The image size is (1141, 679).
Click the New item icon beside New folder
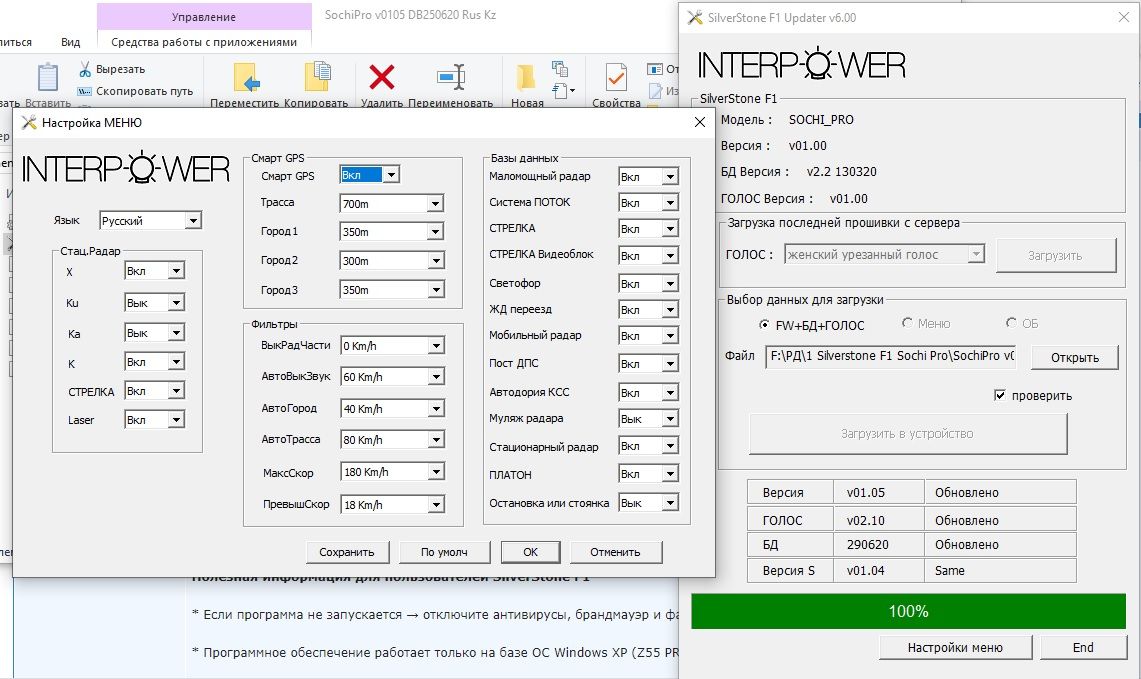tap(560, 68)
